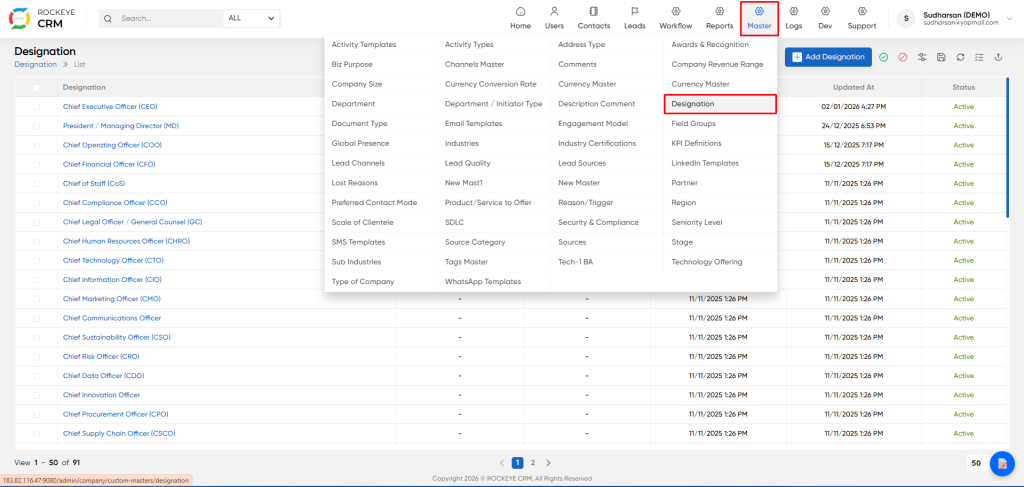The height and width of the screenshot is (487, 1024).
Task: Open the Support section
Action: 862,18
